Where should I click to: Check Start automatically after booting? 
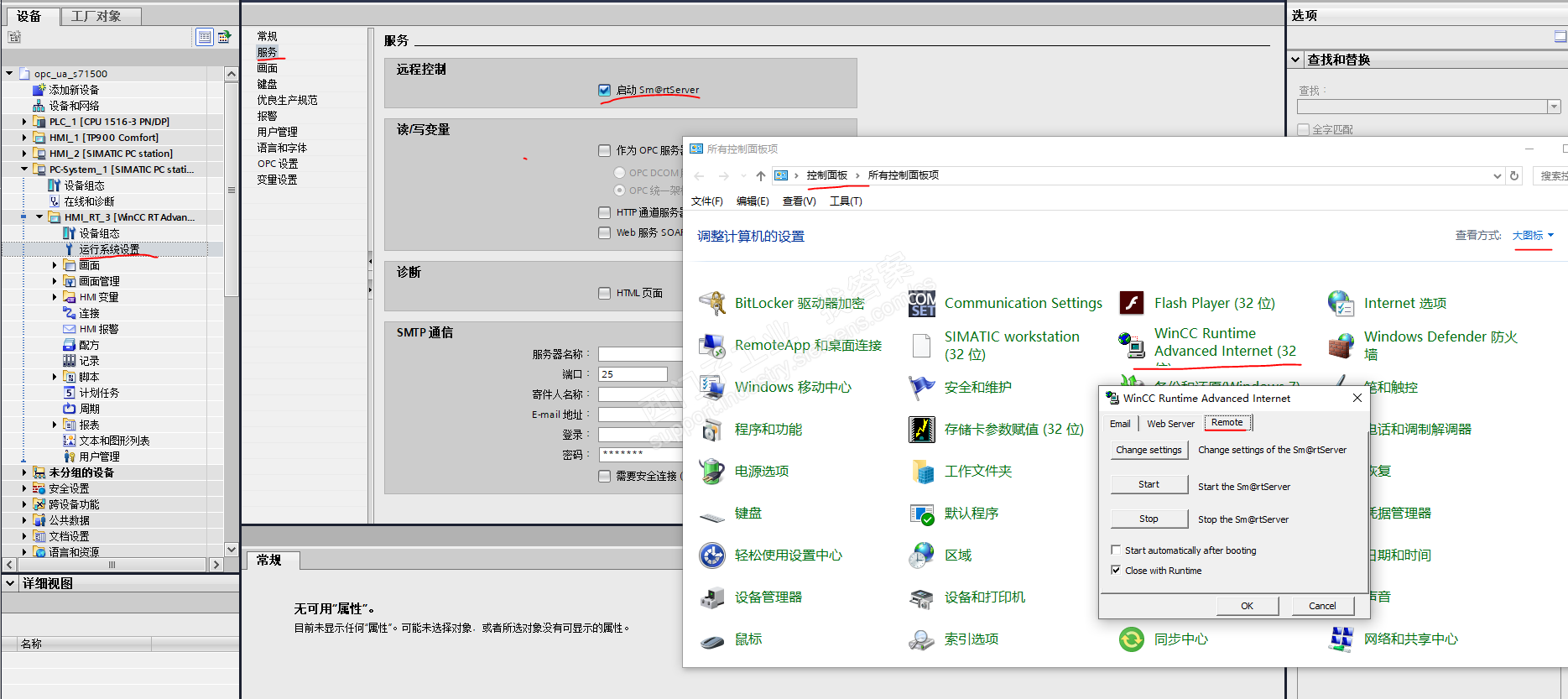tap(1116, 550)
